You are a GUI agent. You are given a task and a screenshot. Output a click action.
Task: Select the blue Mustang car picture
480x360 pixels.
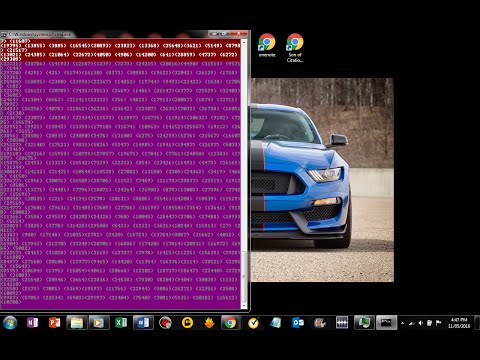(x=322, y=180)
